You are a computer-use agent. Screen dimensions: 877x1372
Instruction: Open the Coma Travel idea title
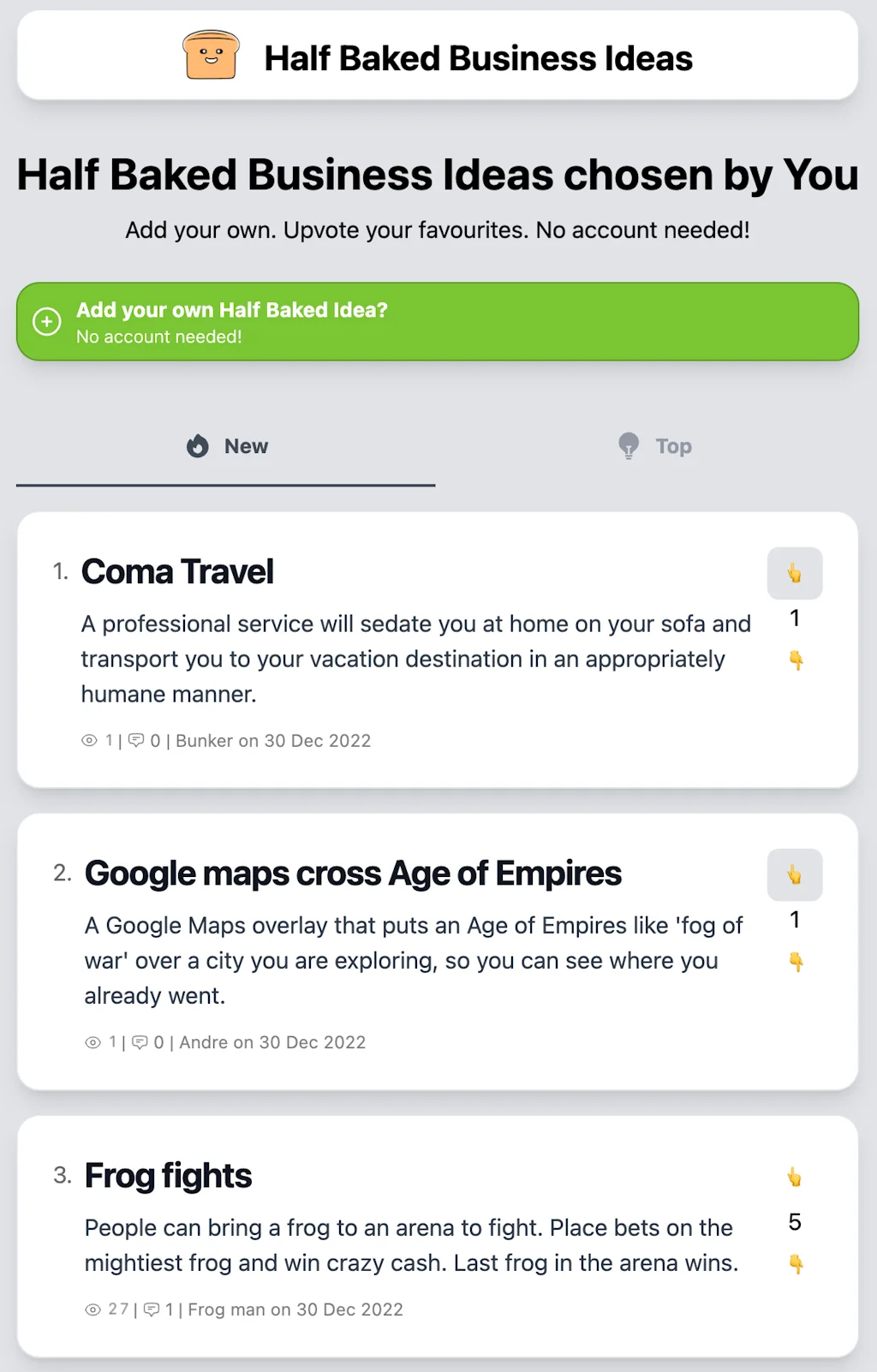pos(177,572)
